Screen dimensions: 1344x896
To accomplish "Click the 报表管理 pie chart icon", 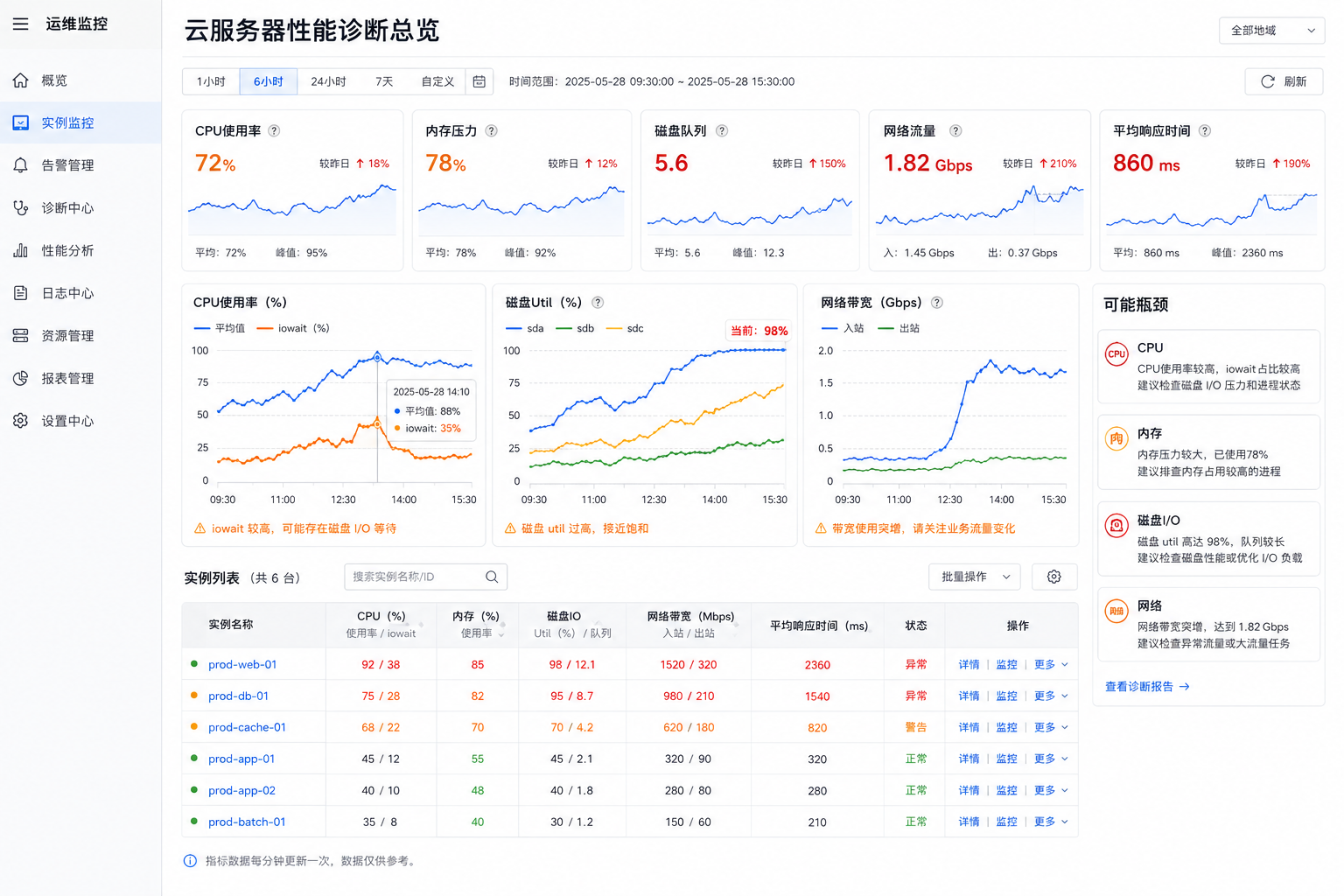I will pos(21,379).
